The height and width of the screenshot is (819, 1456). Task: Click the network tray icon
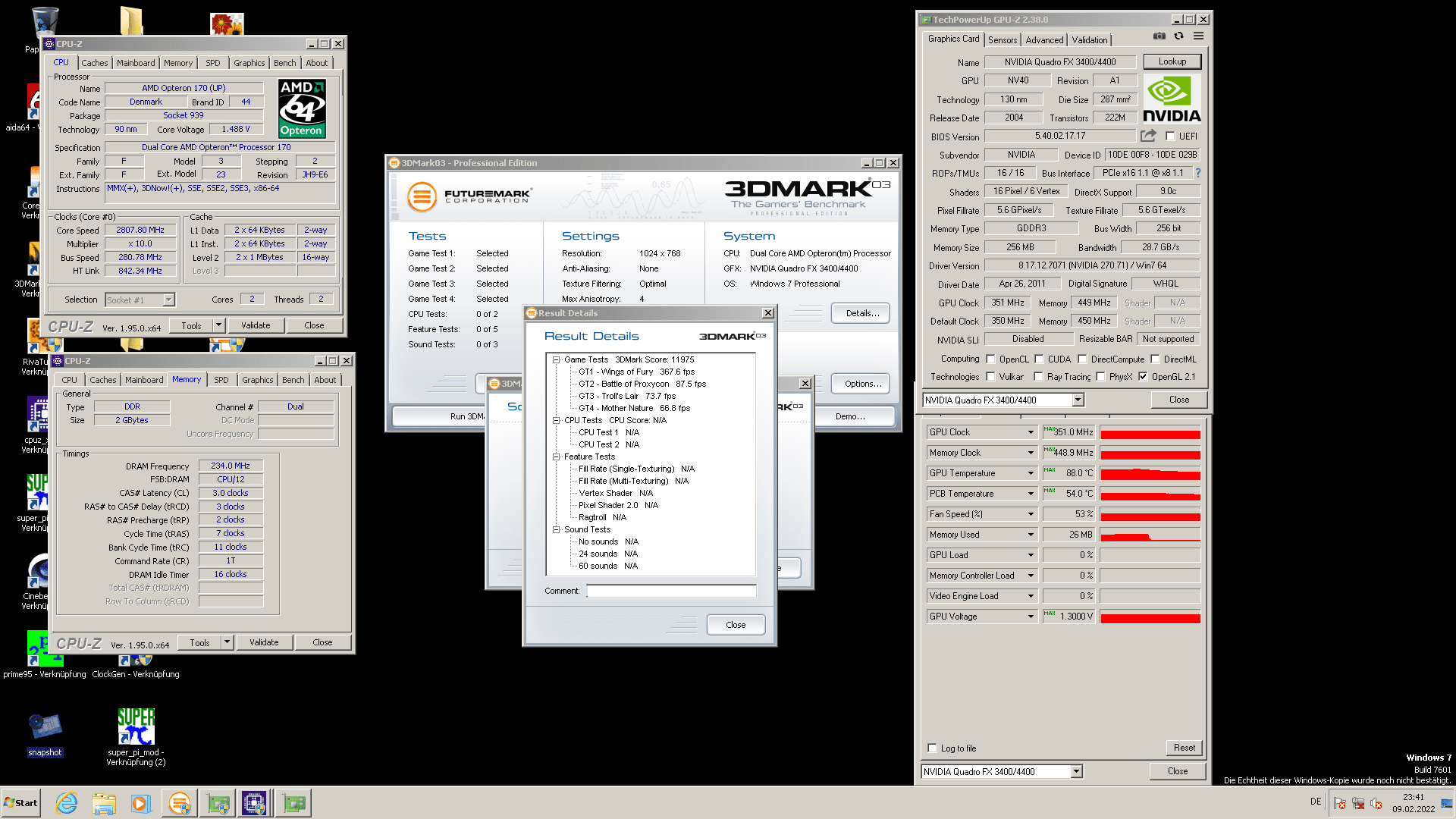coord(1358,804)
